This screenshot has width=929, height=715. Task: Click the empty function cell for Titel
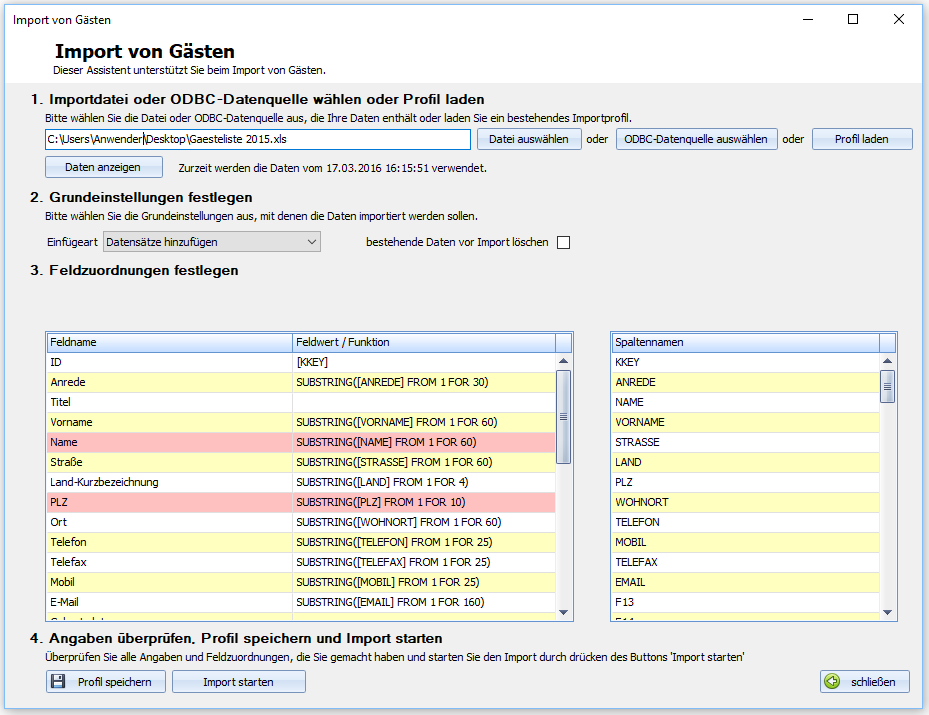click(424, 402)
